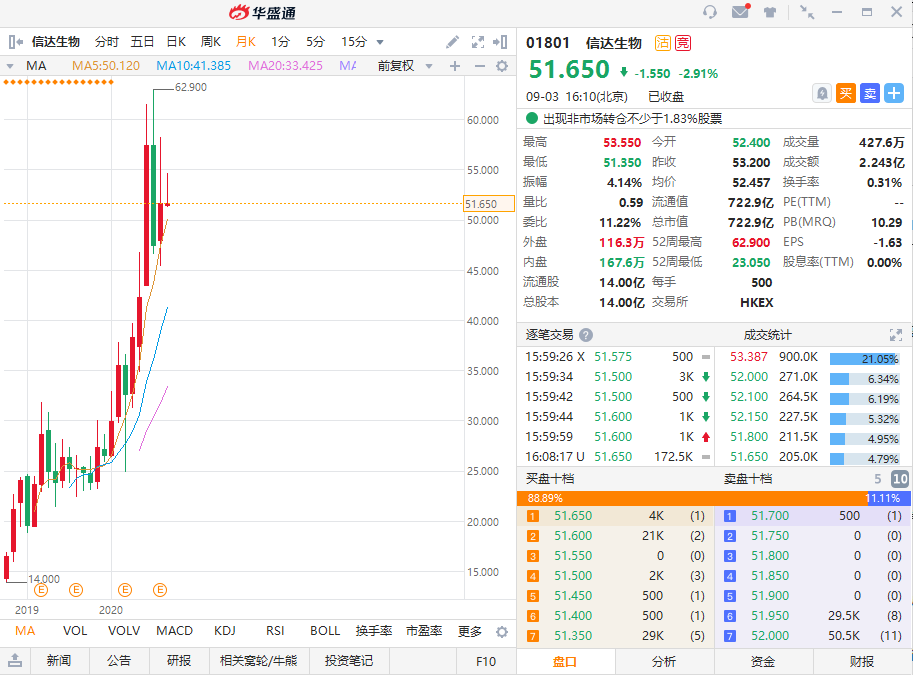Screen dimensions: 913x675
Task: Open chart settings via the gear icon
Action: [502, 64]
